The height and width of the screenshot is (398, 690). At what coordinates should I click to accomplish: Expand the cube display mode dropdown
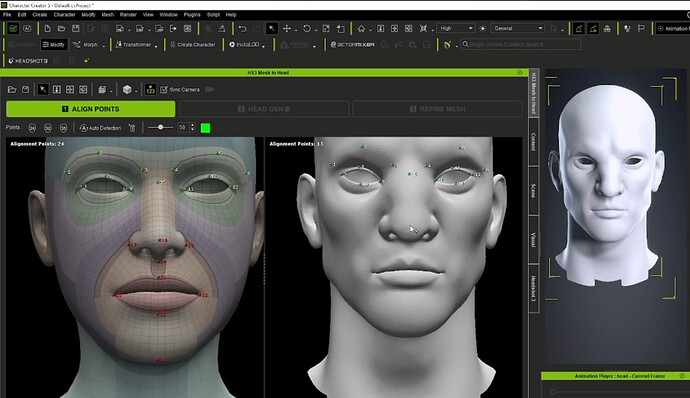[136, 91]
